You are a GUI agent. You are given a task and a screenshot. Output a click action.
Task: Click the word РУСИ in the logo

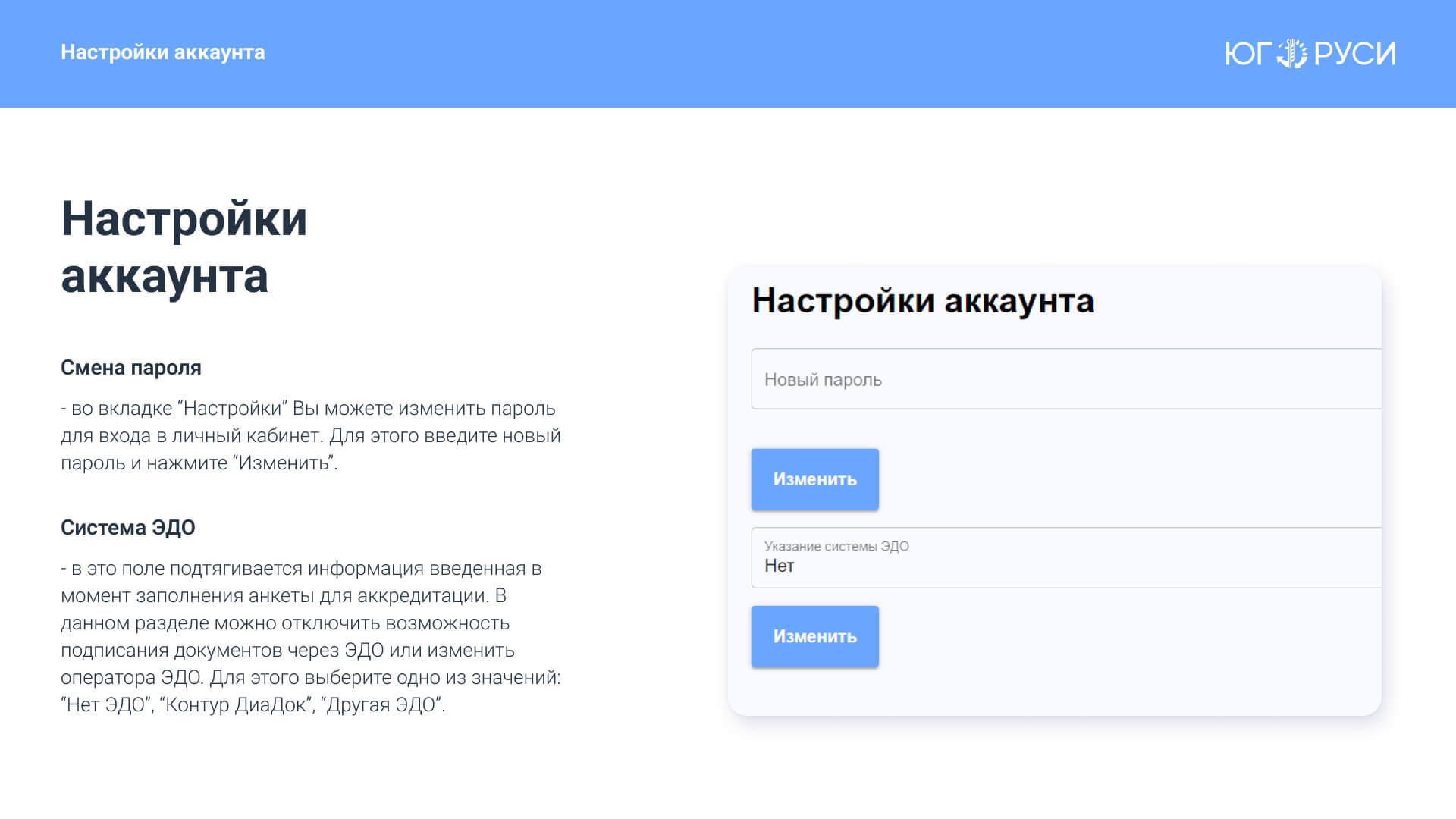(1354, 53)
